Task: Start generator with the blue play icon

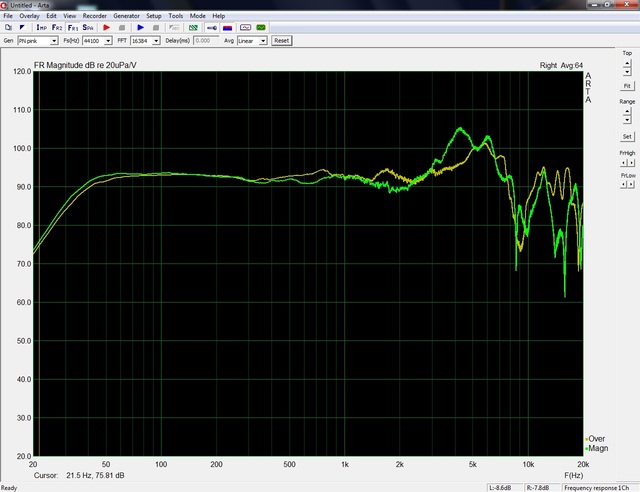Action: point(141,28)
